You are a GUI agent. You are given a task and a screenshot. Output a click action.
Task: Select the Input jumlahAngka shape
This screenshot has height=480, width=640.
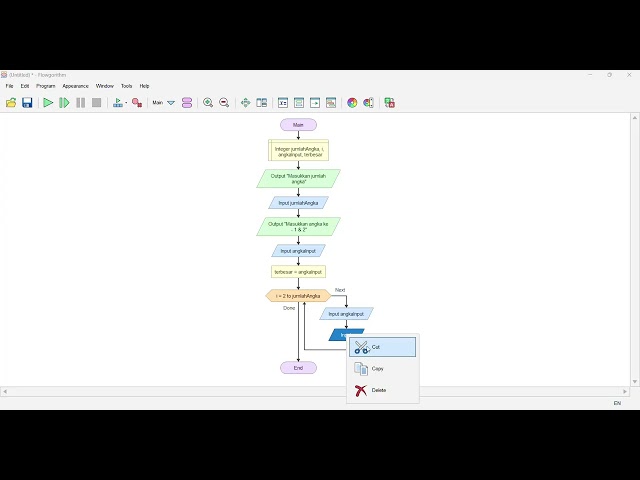298,203
